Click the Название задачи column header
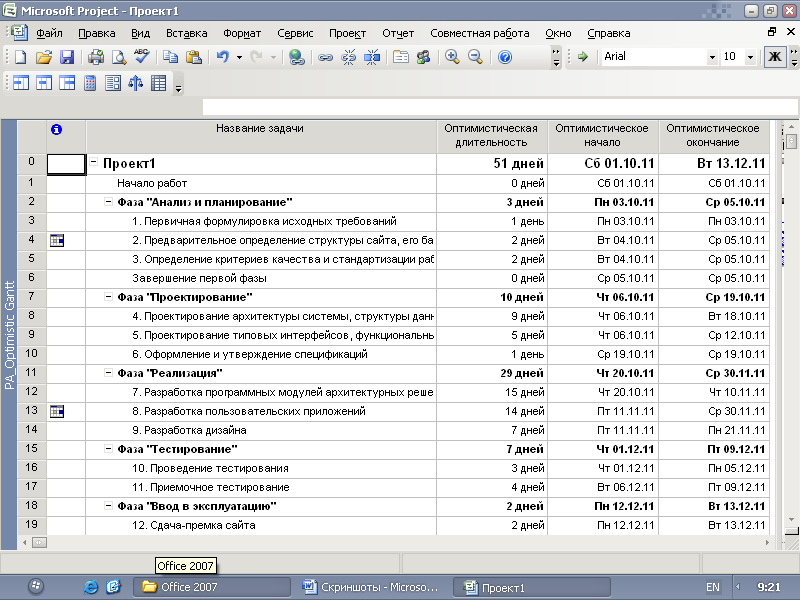The width and height of the screenshot is (800, 600). pyautogui.click(x=260, y=128)
